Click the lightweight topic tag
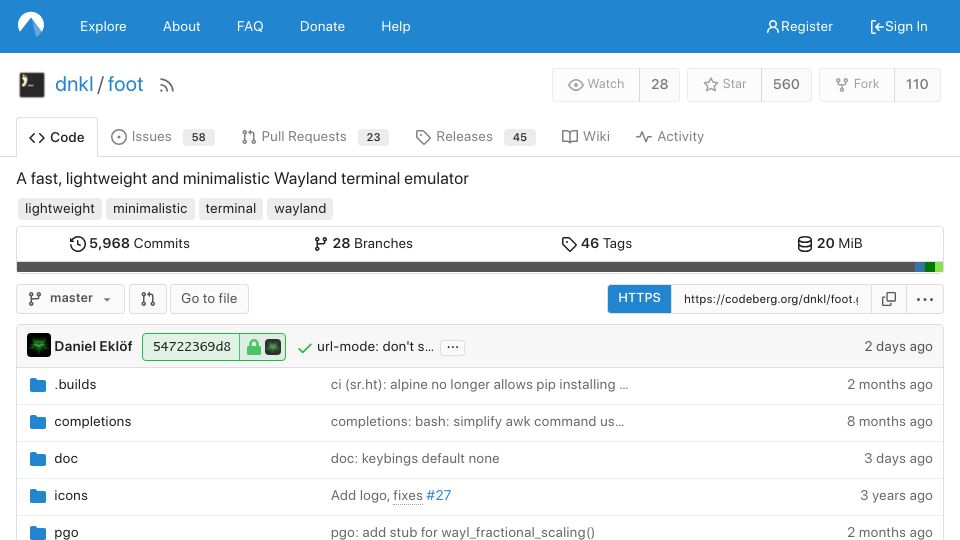The width and height of the screenshot is (960, 540). pyautogui.click(x=59, y=209)
